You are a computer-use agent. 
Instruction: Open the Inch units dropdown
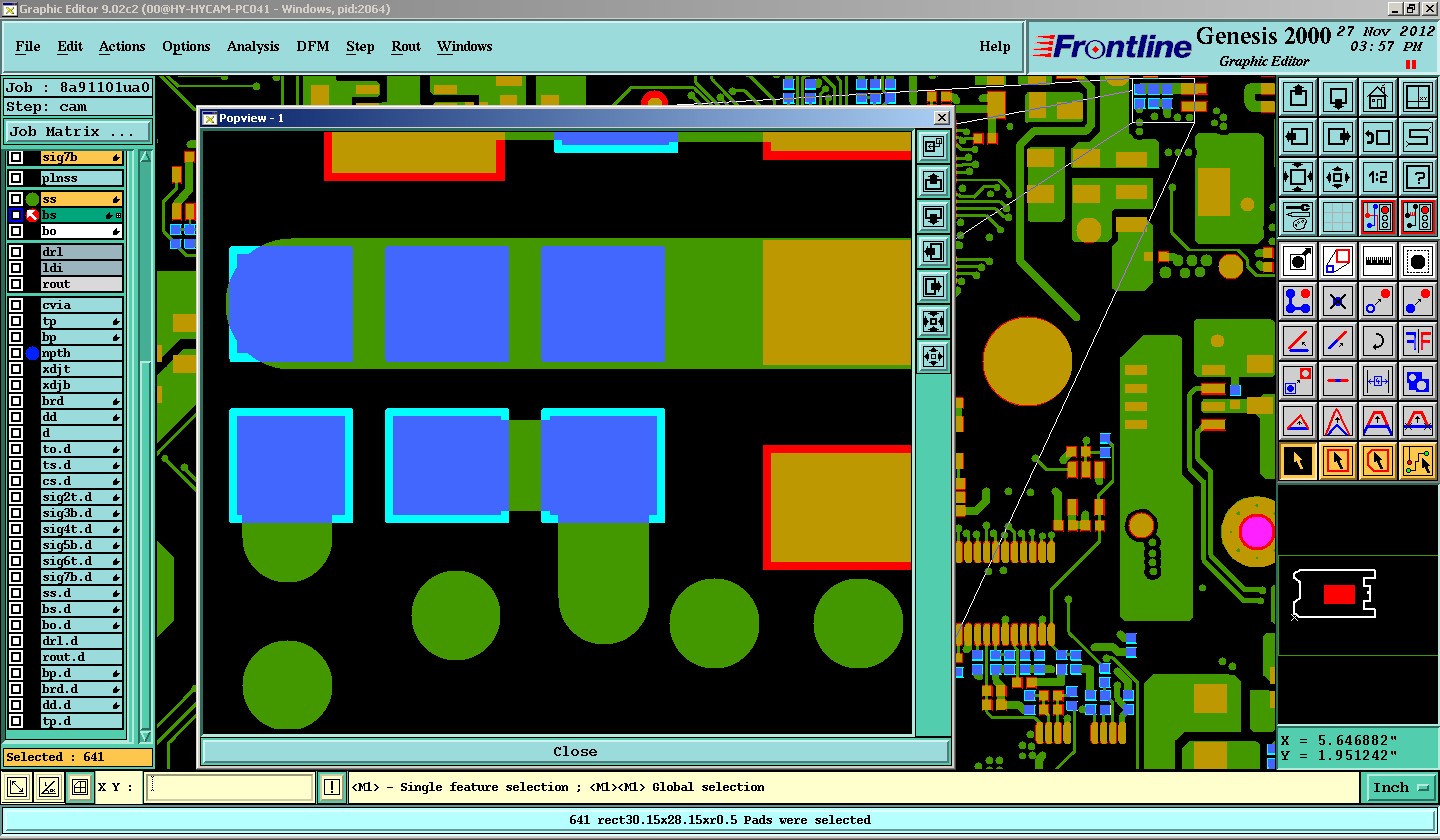1399,788
